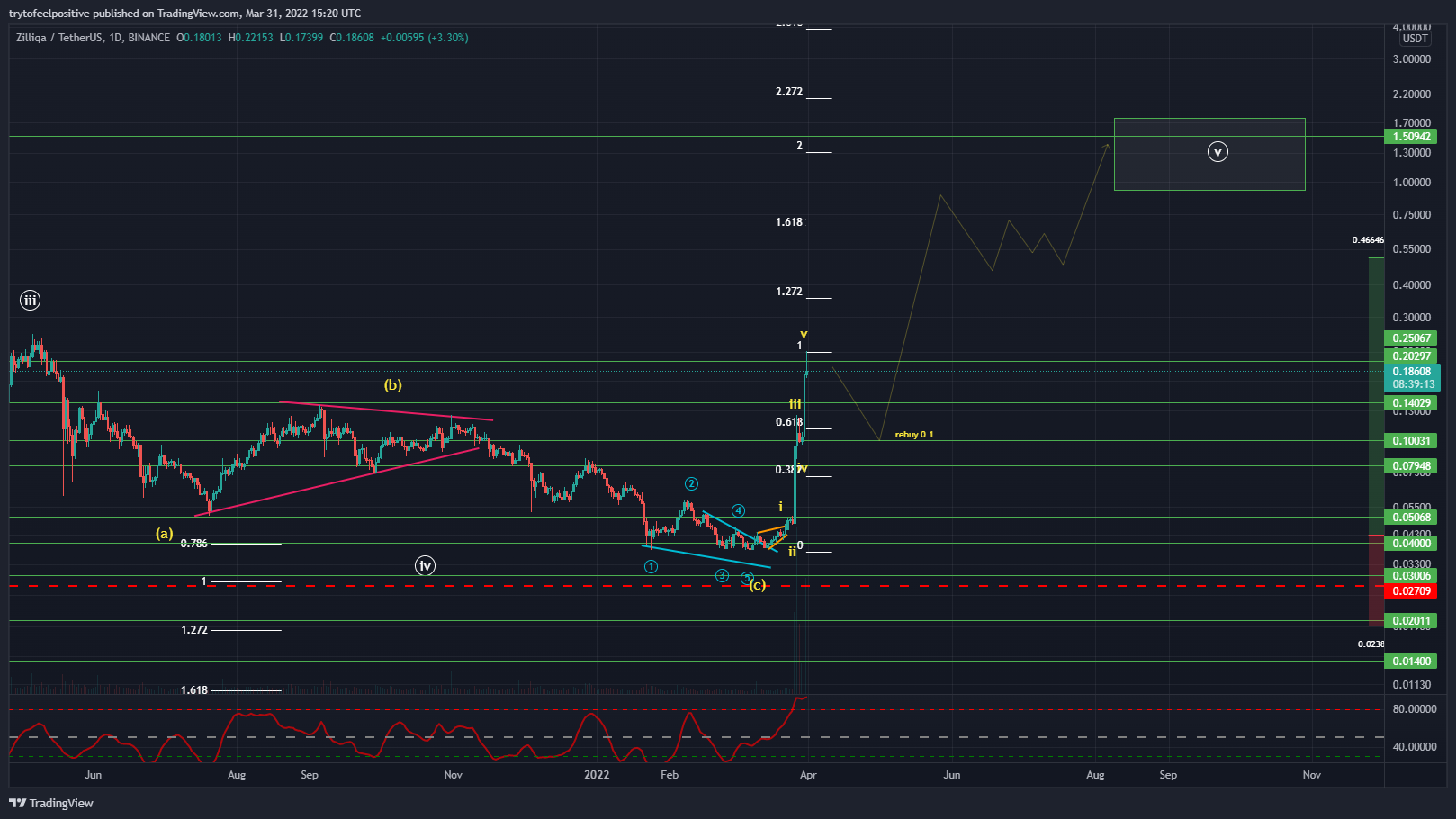Click the 0.03006 price level label
The image size is (1456, 819).
pyautogui.click(x=1410, y=576)
